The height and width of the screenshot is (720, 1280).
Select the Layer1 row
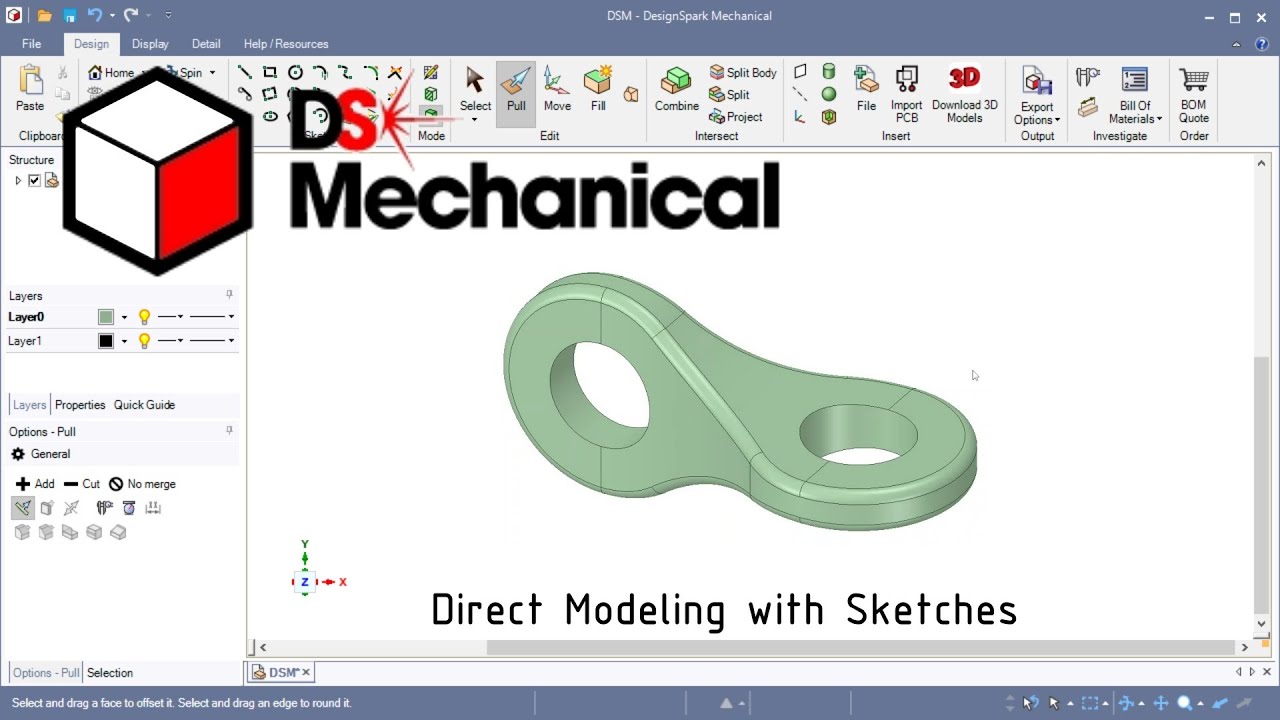(x=122, y=341)
